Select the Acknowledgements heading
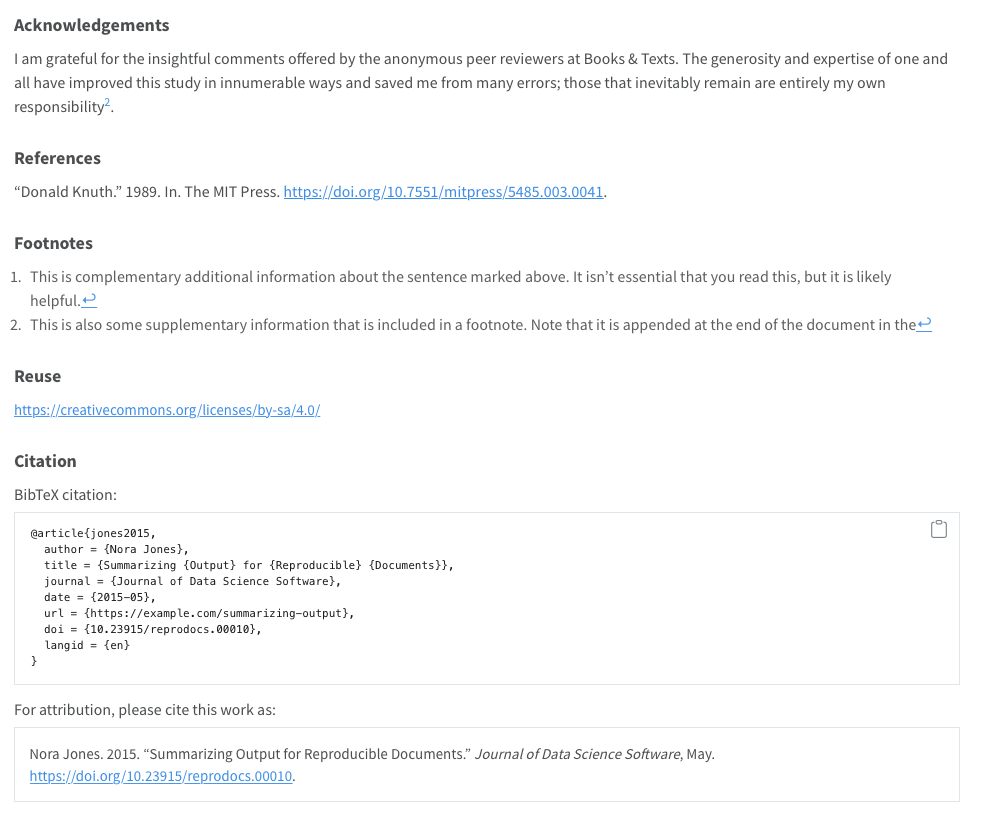The image size is (984, 821). click(x=91, y=25)
